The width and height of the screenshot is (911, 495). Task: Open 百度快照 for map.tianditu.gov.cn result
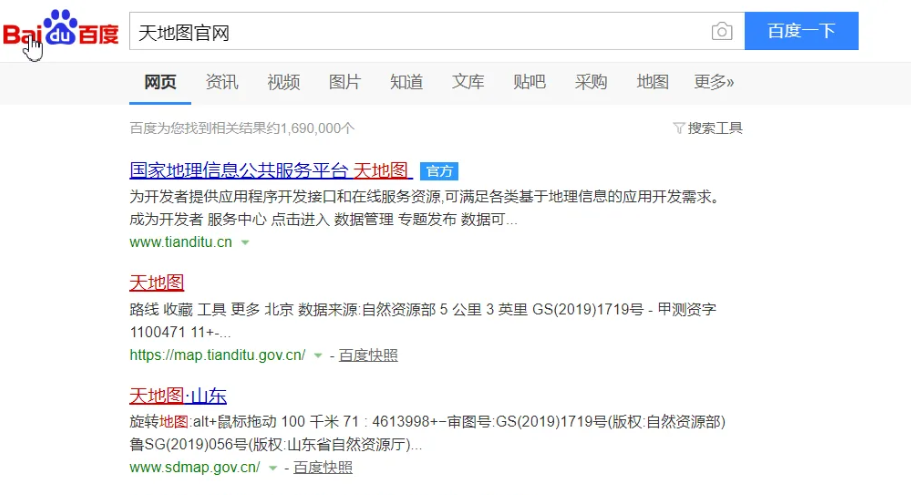(x=368, y=355)
